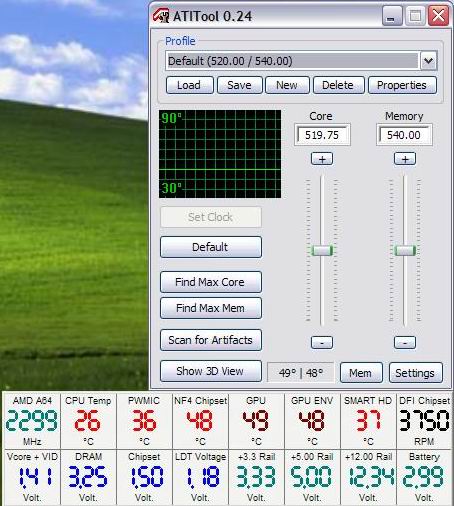Viewport: 454px width, 506px height.
Task: Click the Memory clock value field
Action: tap(404, 135)
